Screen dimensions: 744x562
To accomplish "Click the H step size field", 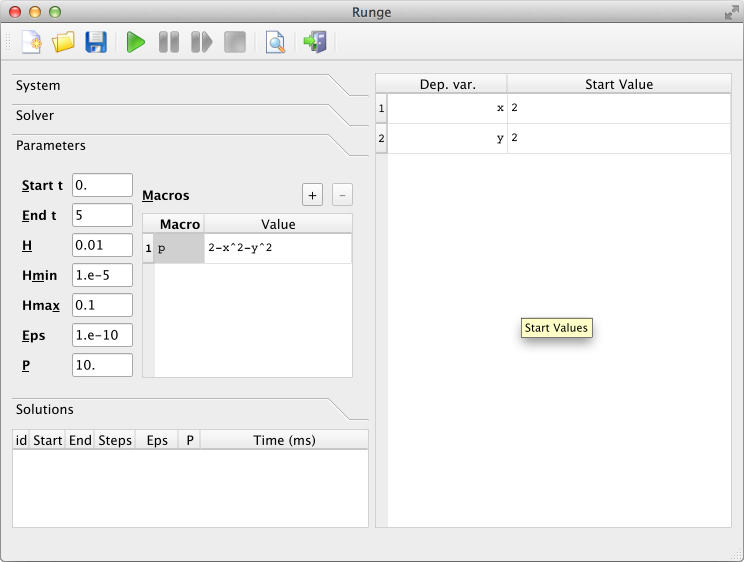I will click(102, 245).
